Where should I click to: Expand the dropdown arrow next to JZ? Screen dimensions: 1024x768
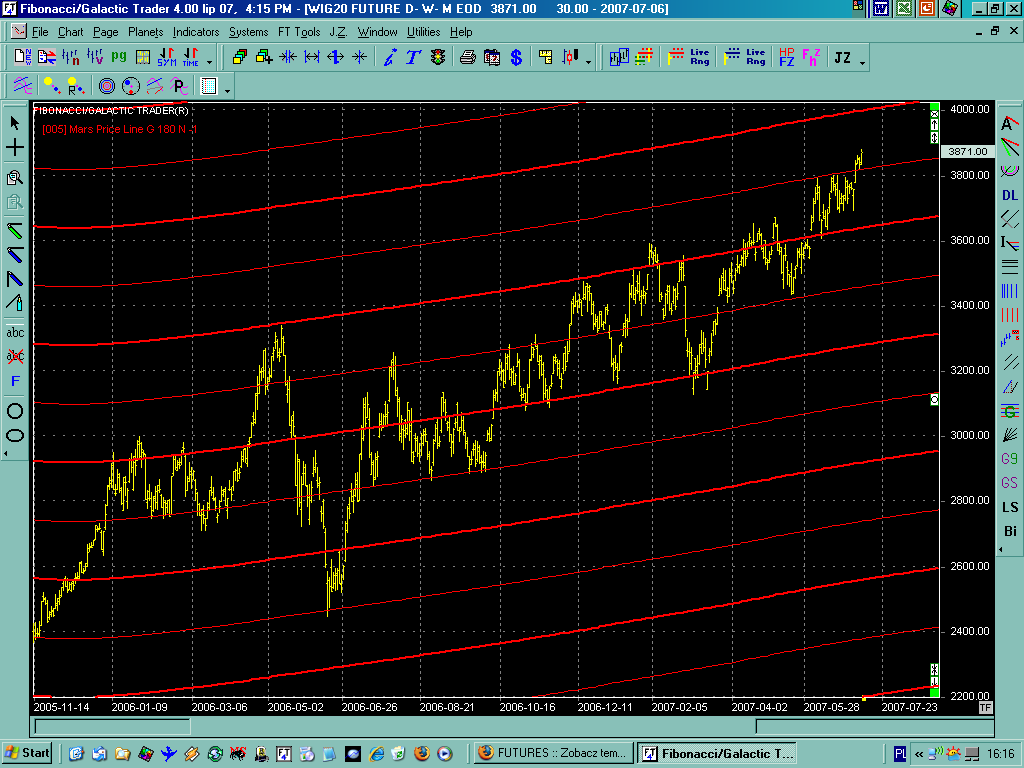862,62
